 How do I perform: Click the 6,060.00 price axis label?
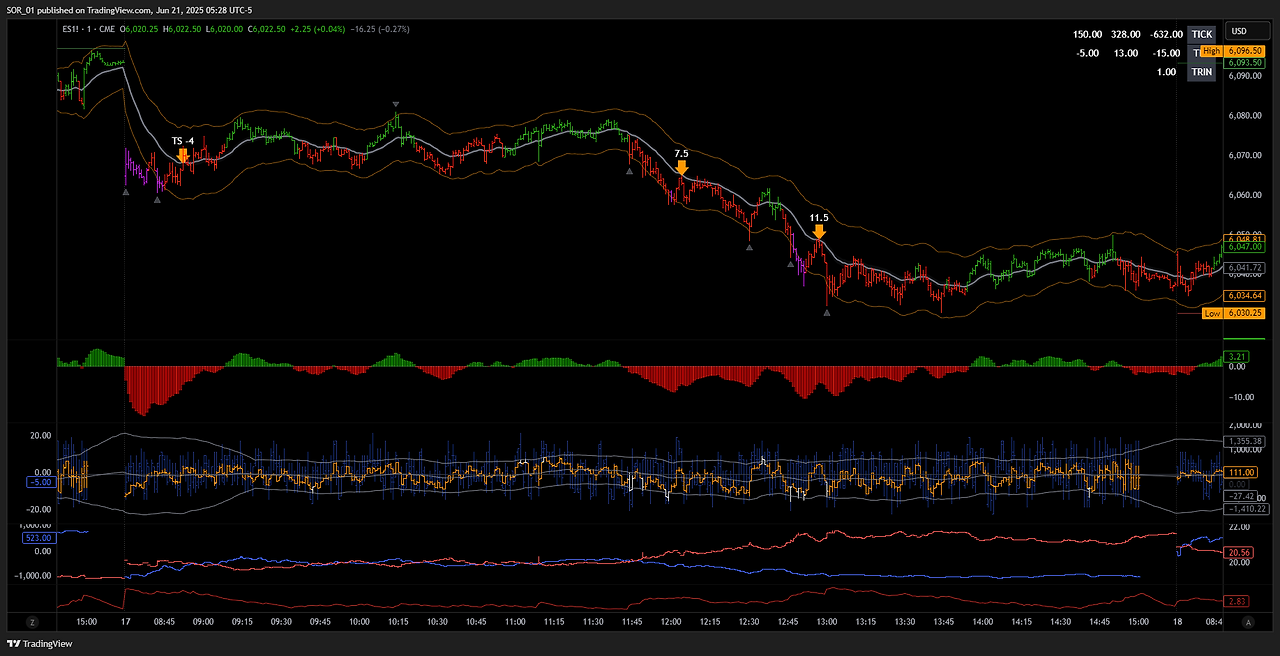point(1244,195)
